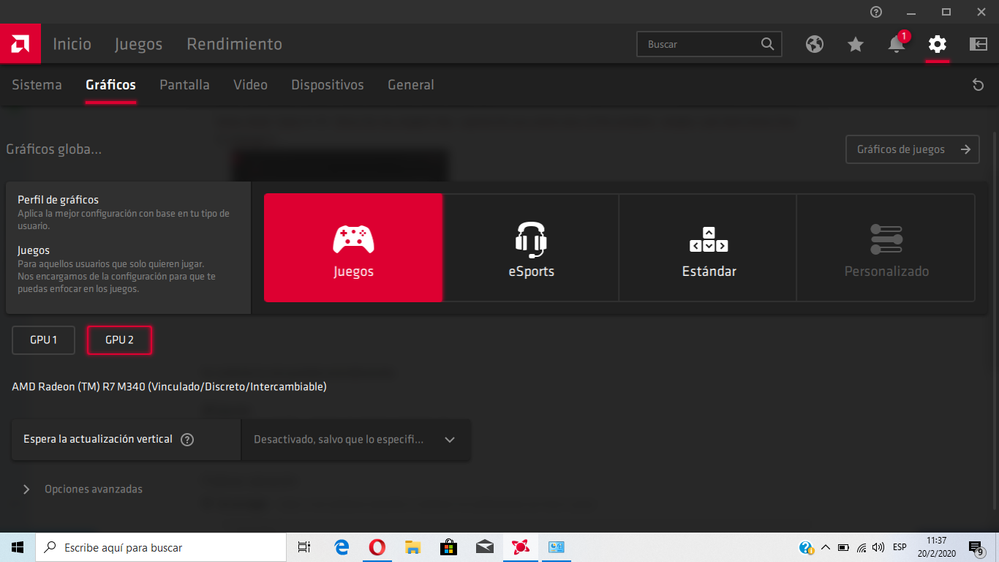Image resolution: width=999 pixels, height=562 pixels.
Task: Switch to the Pantalla tab
Action: click(184, 85)
